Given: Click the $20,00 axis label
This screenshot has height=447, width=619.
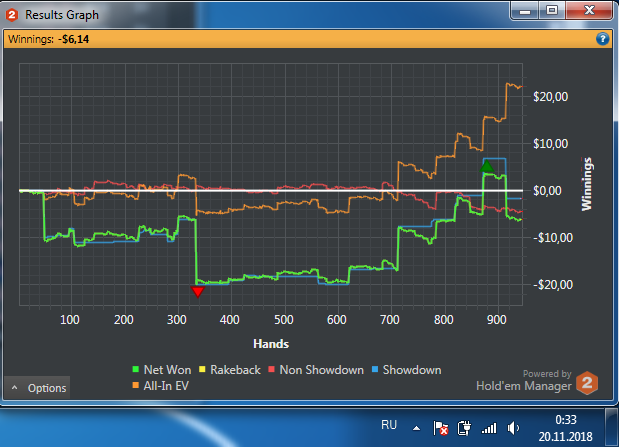Looking at the screenshot, I should tap(551, 97).
